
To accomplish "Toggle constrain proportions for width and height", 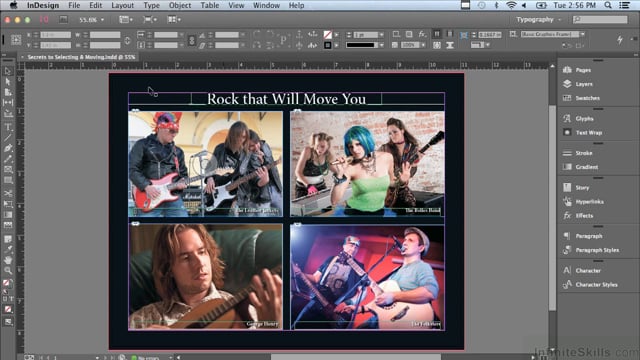I will pos(127,40).
